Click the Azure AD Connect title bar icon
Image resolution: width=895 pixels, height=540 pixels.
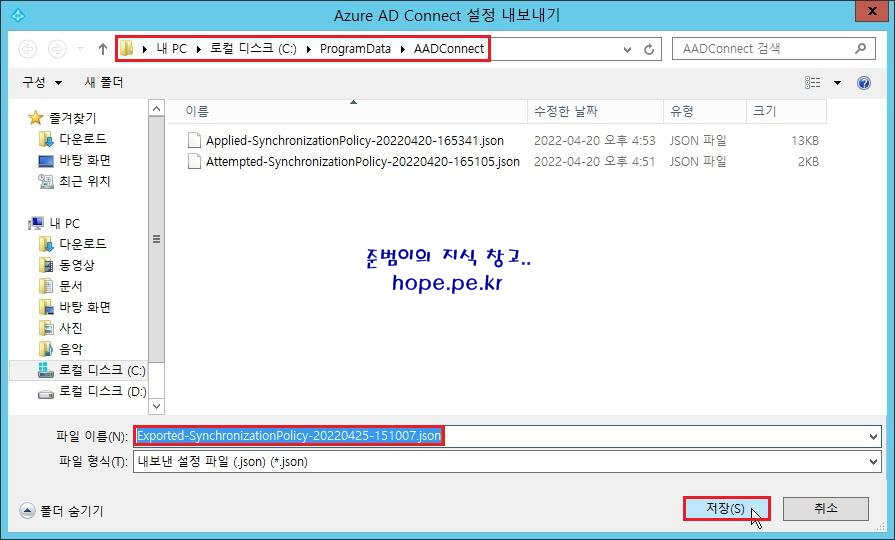point(18,15)
